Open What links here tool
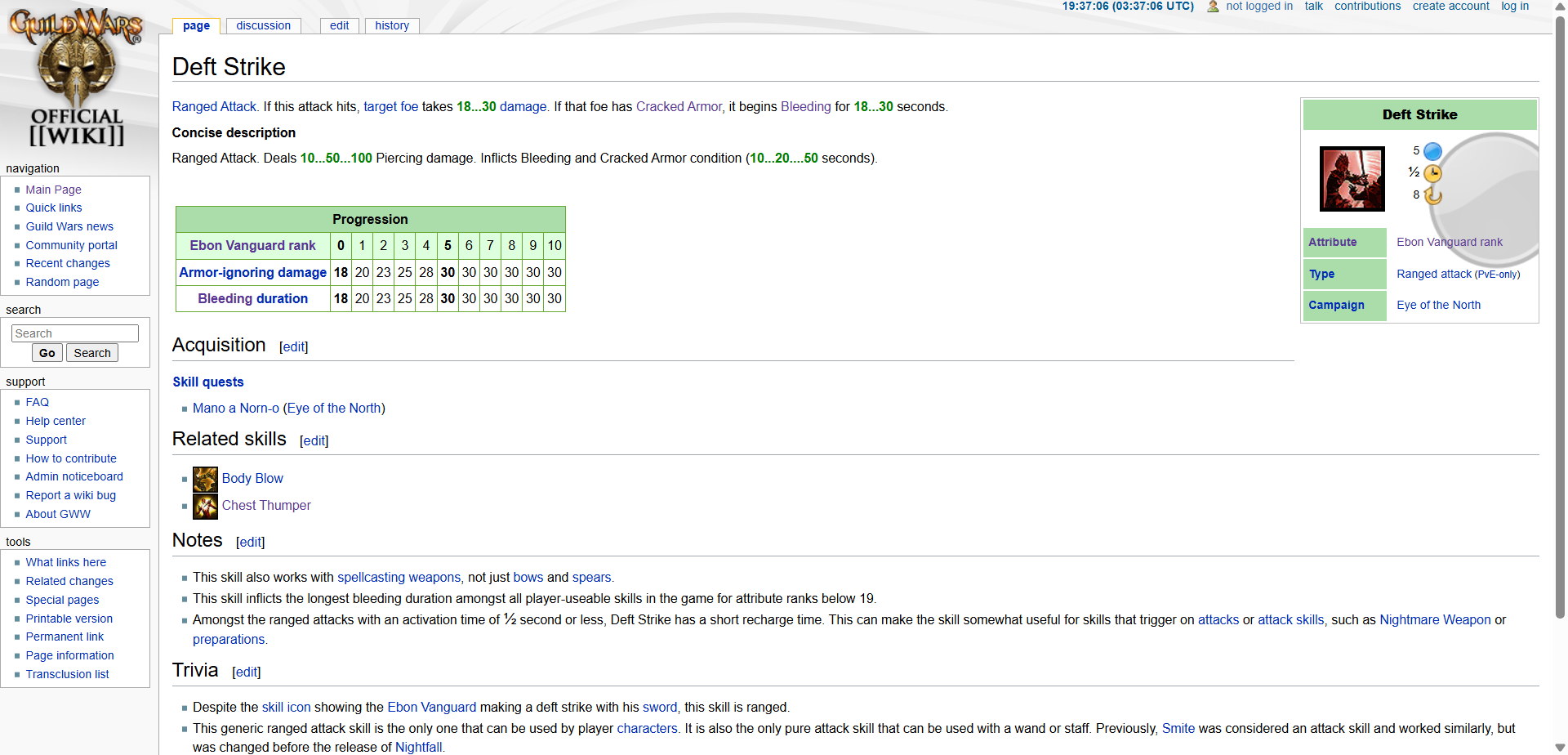 (x=65, y=562)
